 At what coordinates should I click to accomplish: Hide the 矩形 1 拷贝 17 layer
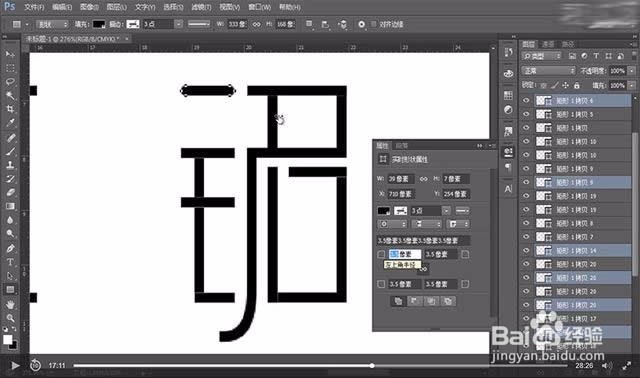pyautogui.click(x=526, y=318)
